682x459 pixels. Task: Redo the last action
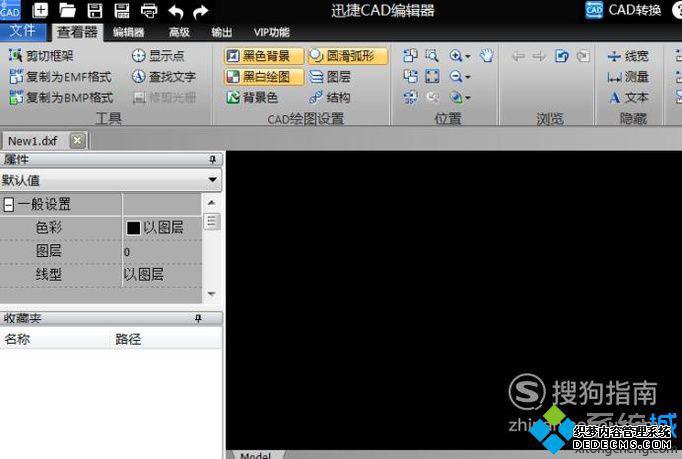[x=201, y=12]
